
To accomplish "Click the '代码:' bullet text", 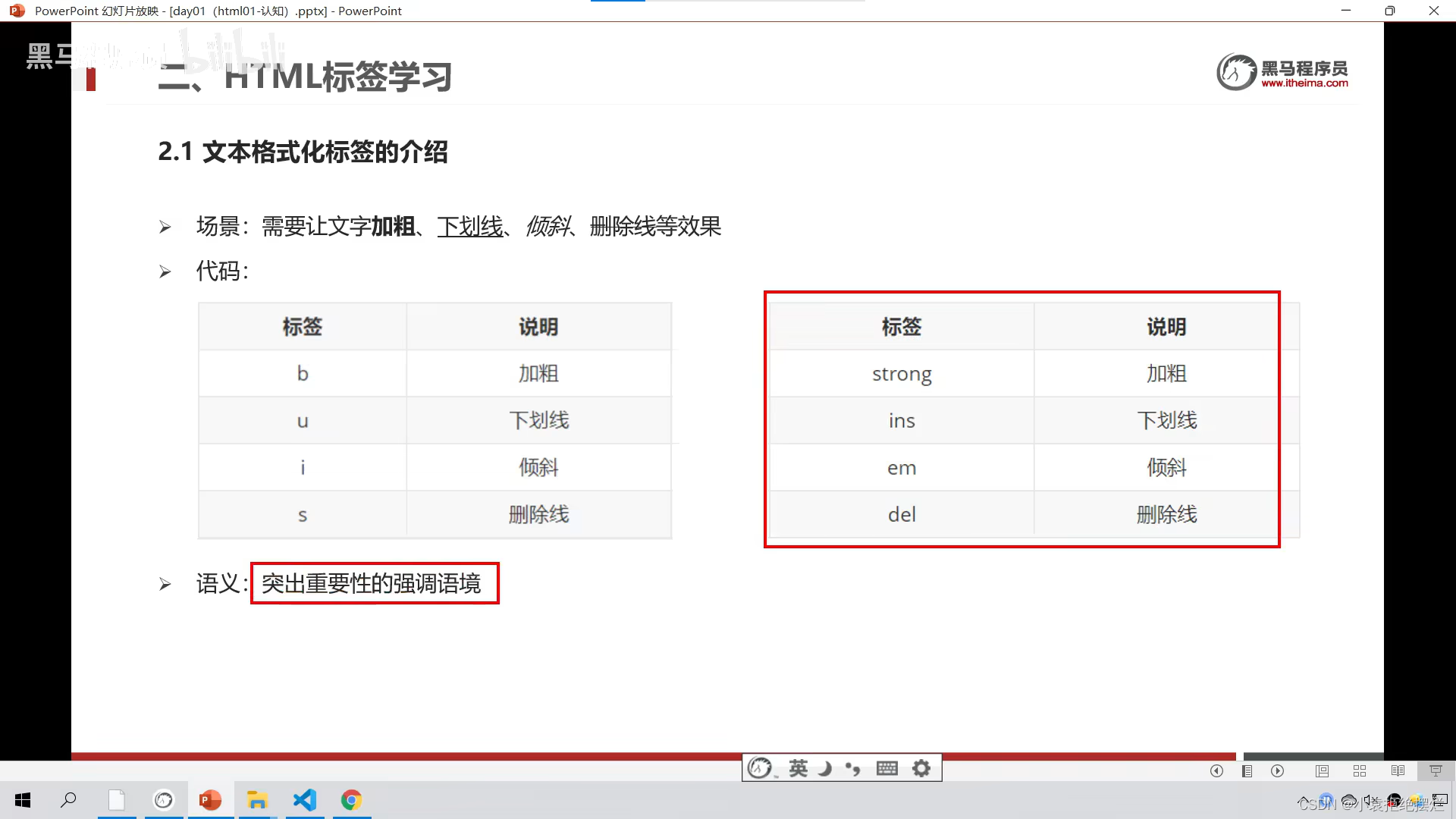I will [222, 271].
